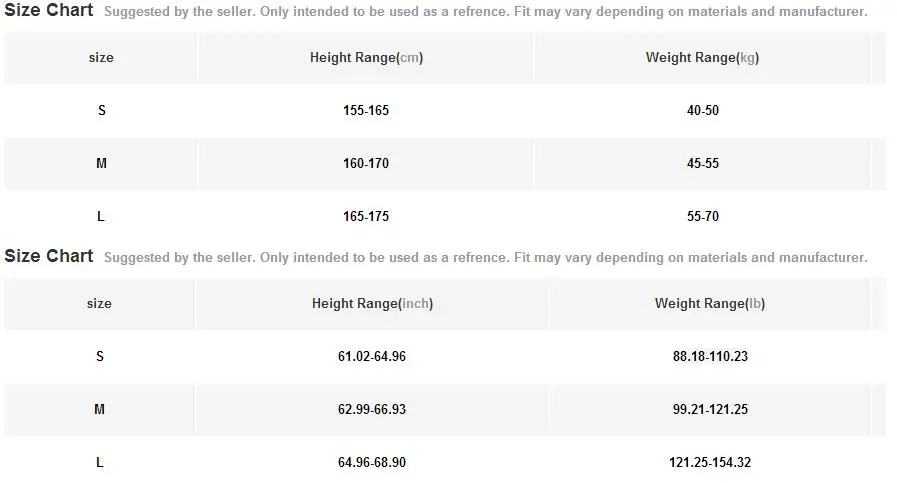
Task: Click the 62.99-66.93 height cell
Action: click(372, 409)
